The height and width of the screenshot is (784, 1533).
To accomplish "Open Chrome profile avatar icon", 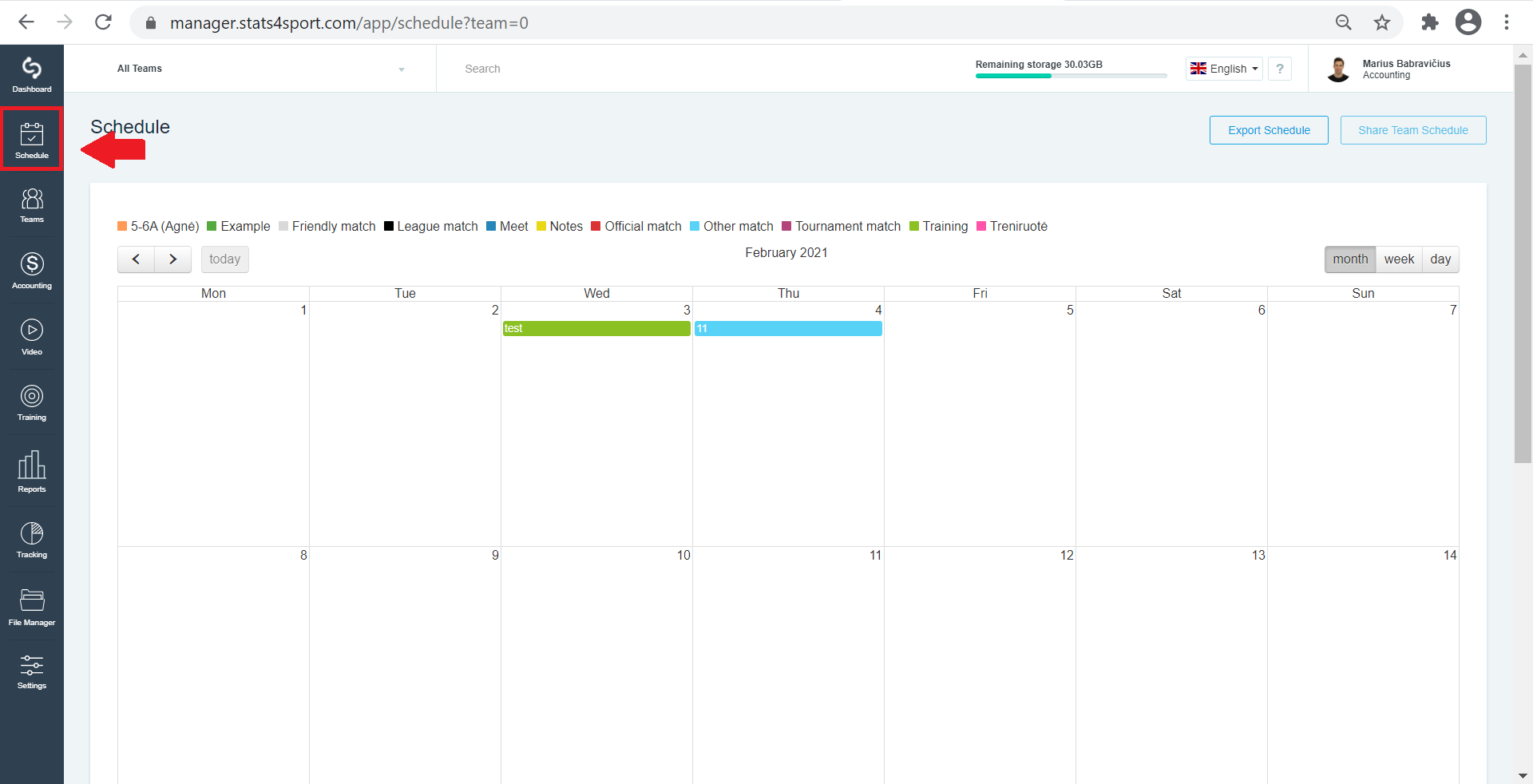I will coord(1468,22).
